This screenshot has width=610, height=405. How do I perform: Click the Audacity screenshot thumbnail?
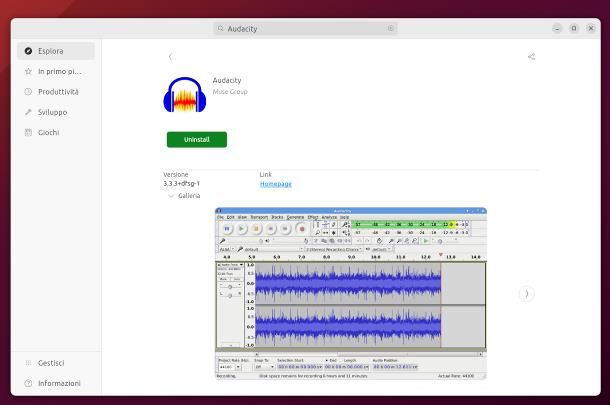(351, 293)
